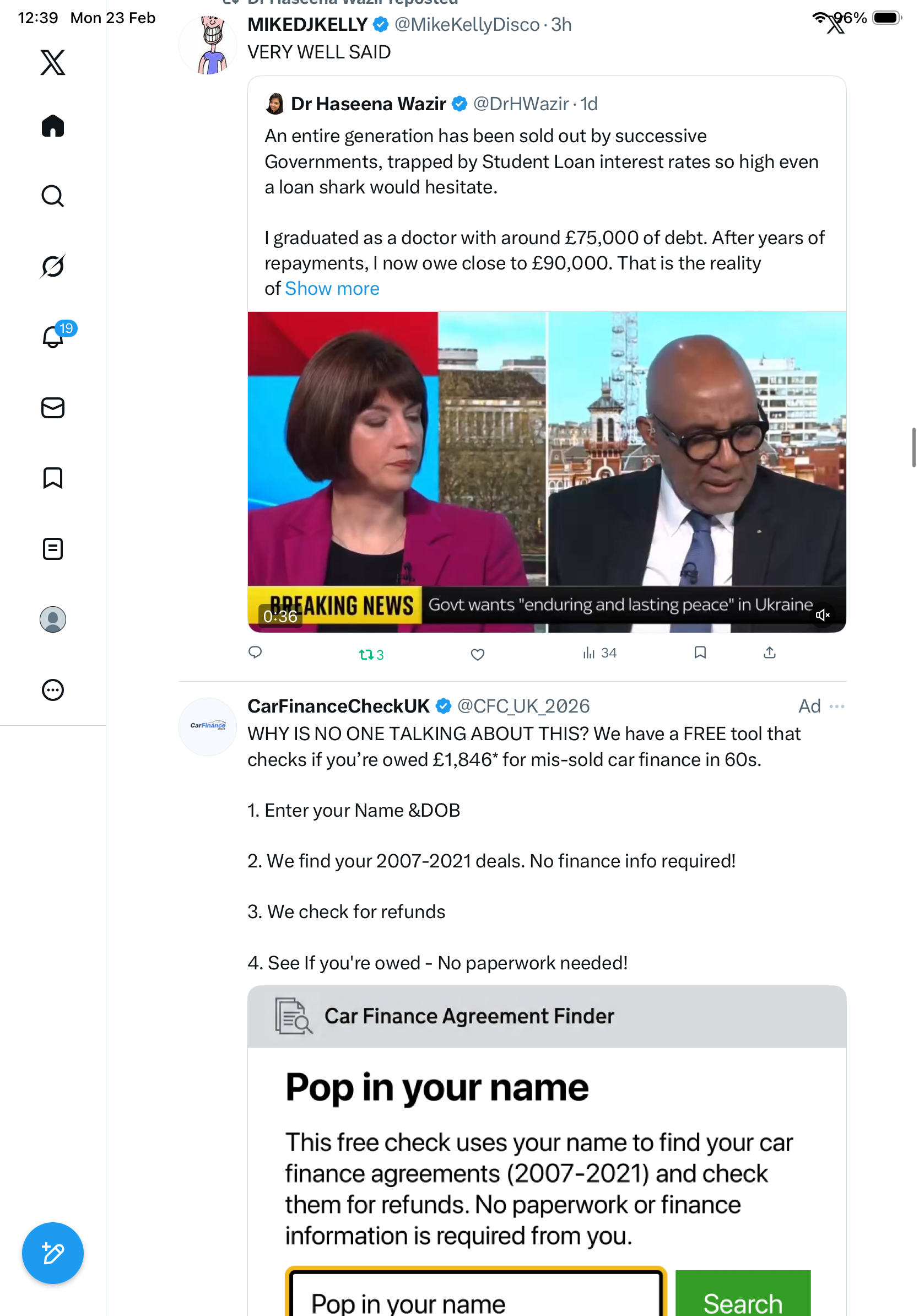
Task: Go to X logo in sidebar
Action: pyautogui.click(x=53, y=62)
